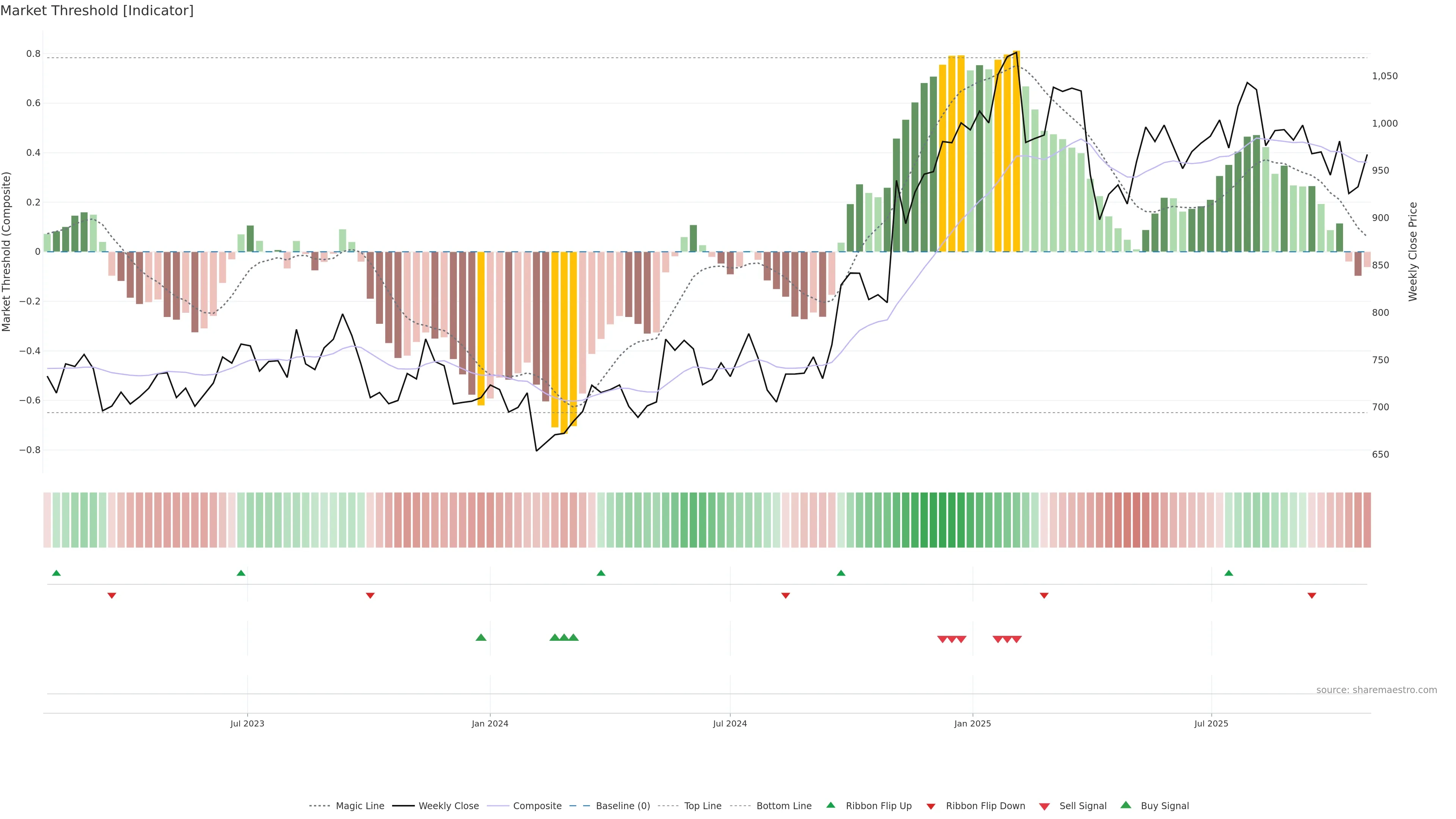Click the Baseline (0) legend item
The height and width of the screenshot is (819, 1456).
(623, 806)
